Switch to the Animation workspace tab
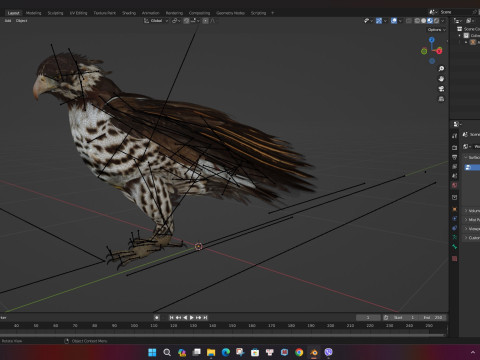 click(151, 13)
